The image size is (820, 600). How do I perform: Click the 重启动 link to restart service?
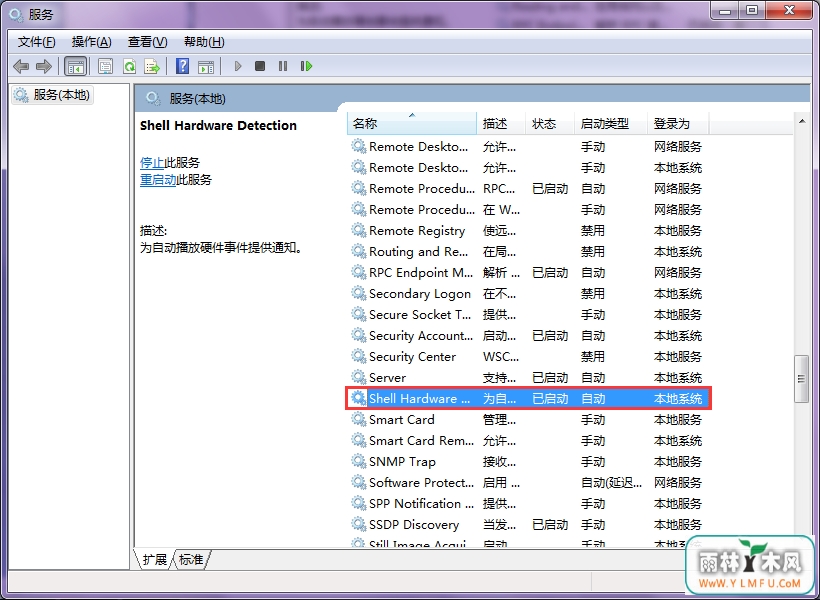[158, 180]
